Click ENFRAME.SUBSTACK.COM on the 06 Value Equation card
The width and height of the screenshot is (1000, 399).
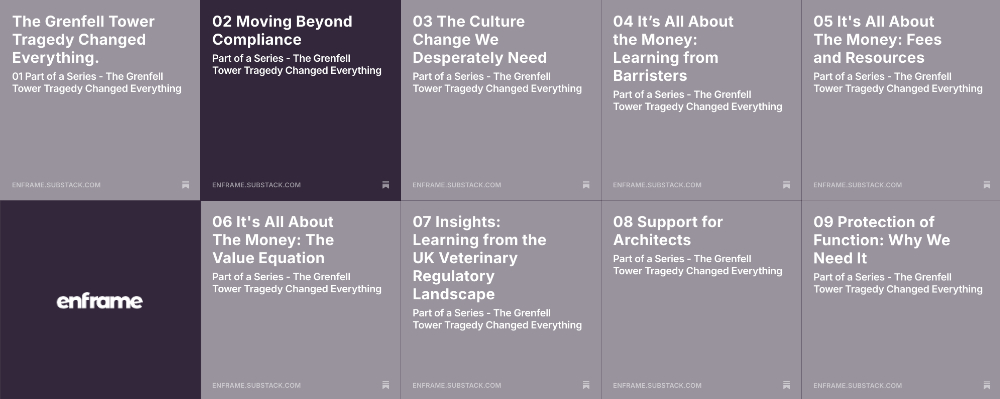256,385
